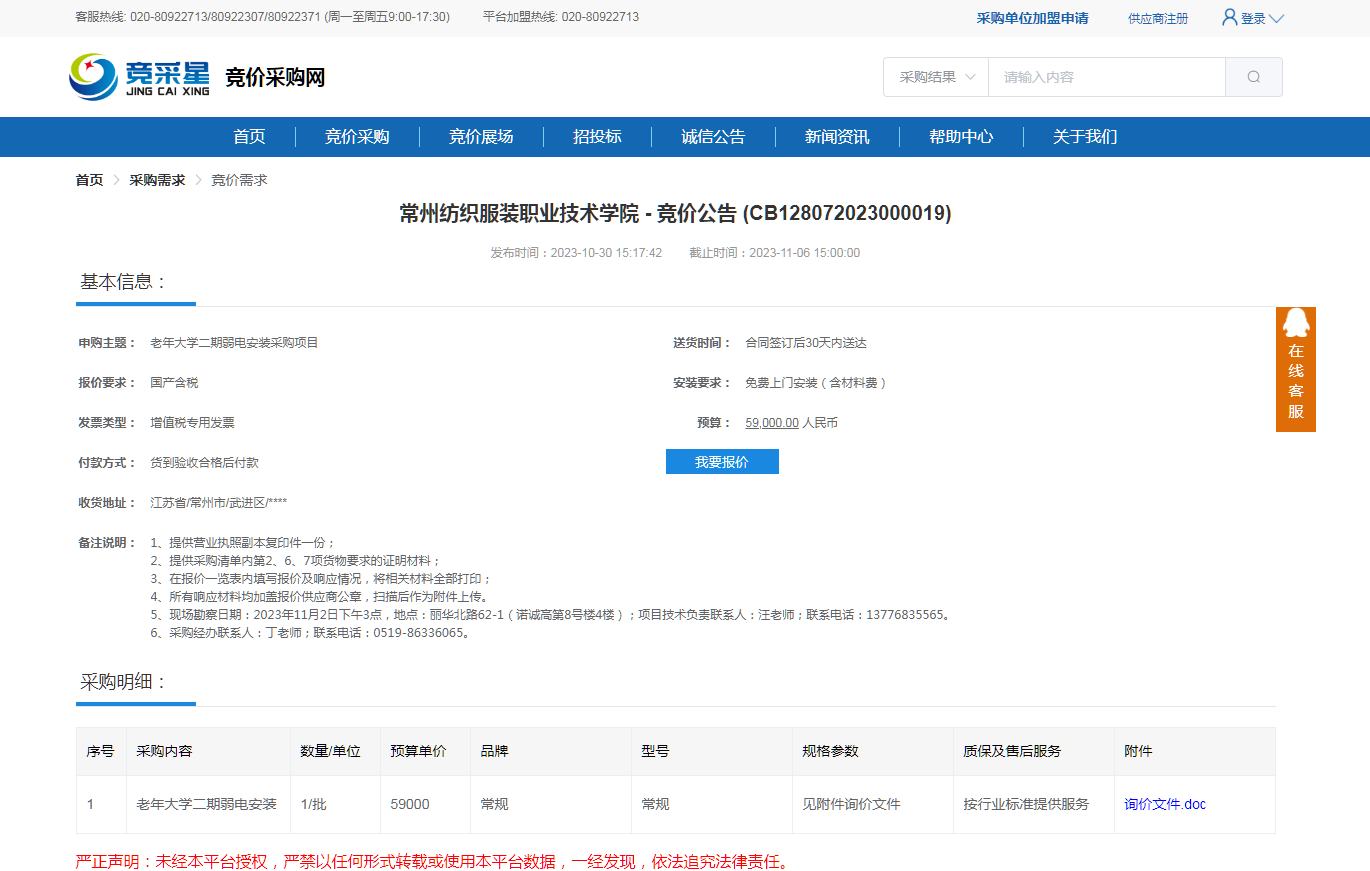
Task: Click the magnifier search icon button
Action: pos(1253,77)
